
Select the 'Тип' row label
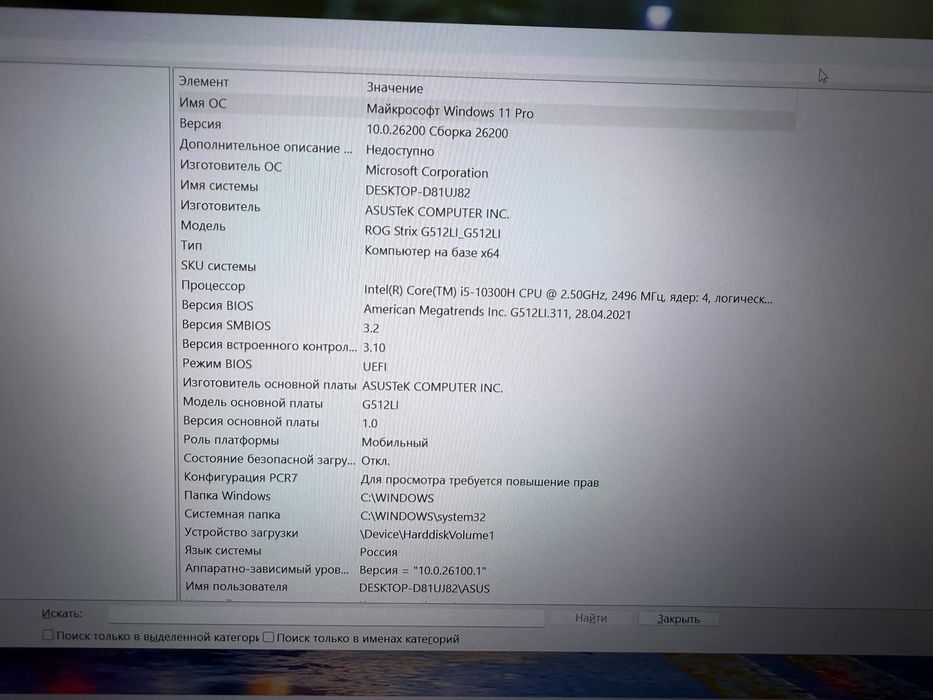pyautogui.click(x=192, y=245)
